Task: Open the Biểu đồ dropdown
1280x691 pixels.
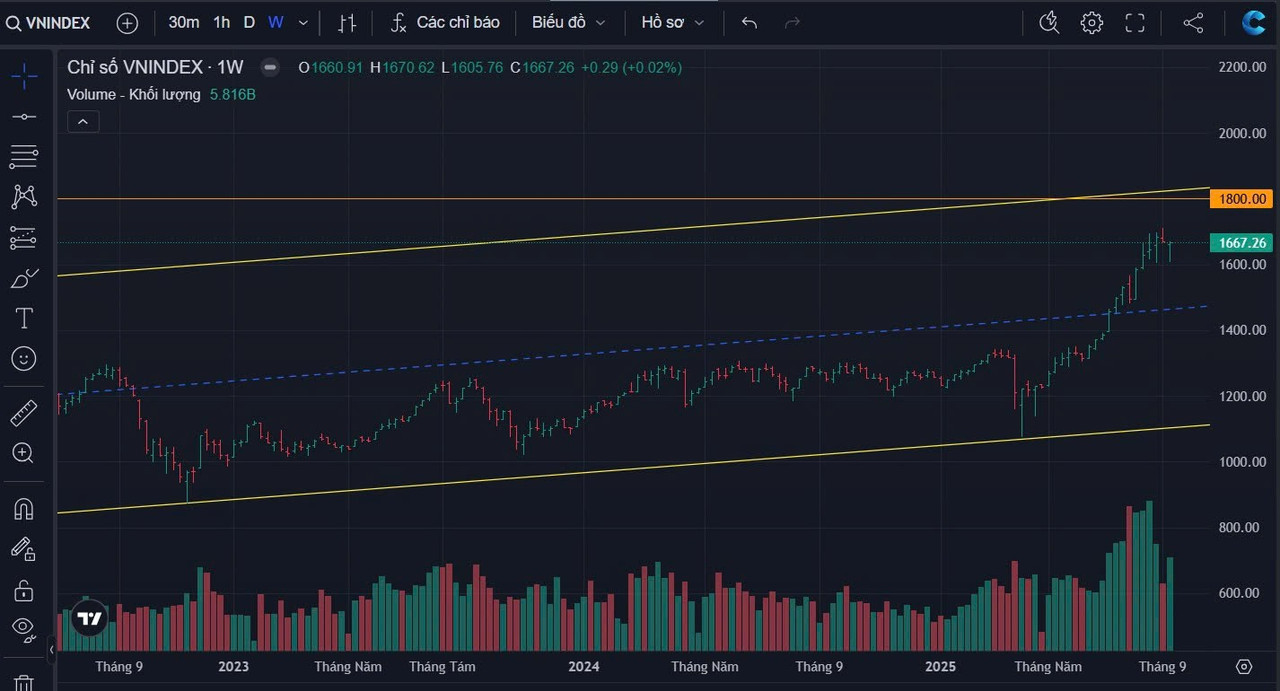Action: [569, 22]
